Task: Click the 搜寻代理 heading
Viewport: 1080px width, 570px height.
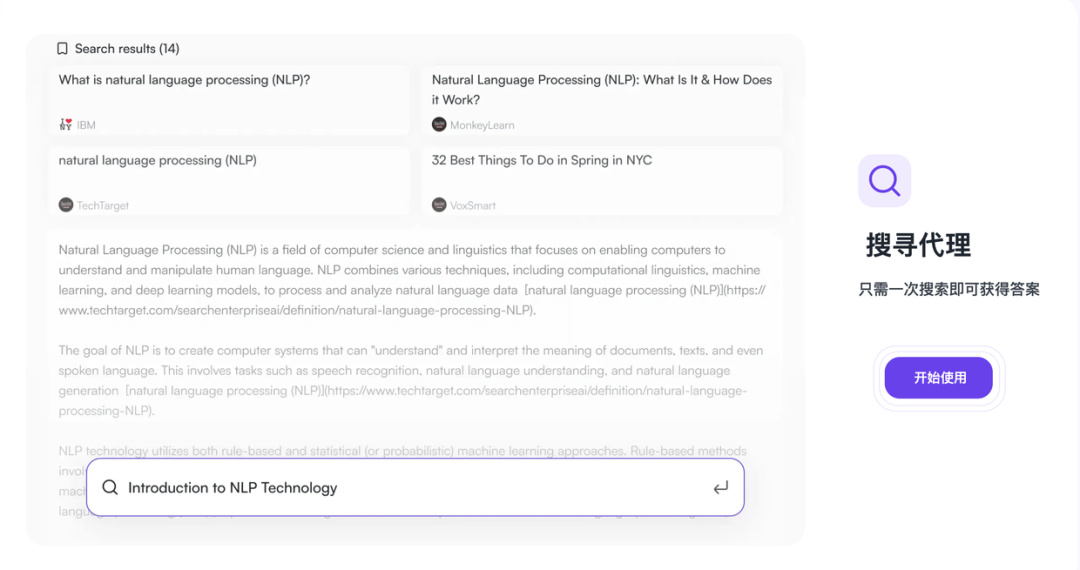Action: click(918, 245)
